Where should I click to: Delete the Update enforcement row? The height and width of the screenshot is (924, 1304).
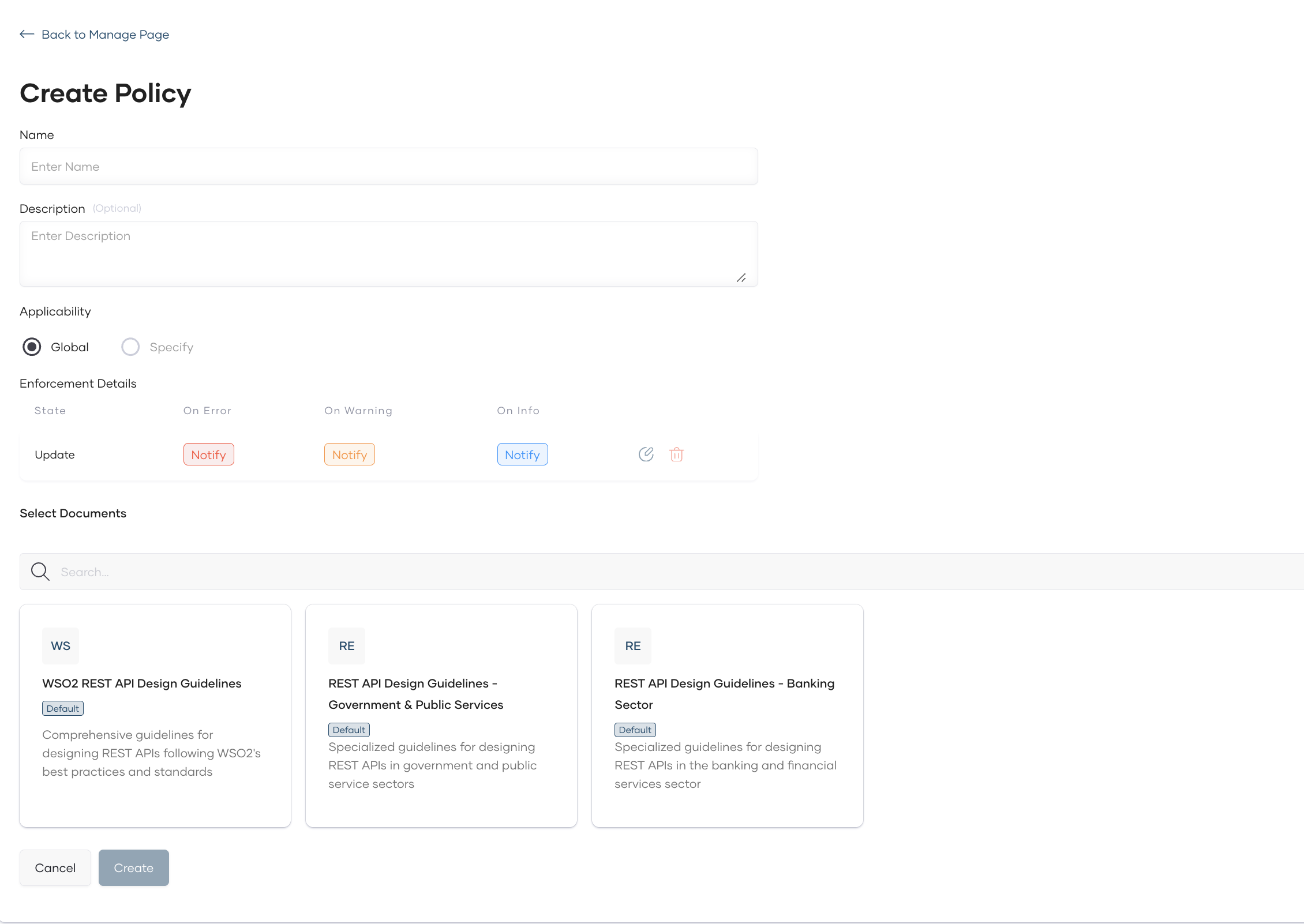(676, 455)
